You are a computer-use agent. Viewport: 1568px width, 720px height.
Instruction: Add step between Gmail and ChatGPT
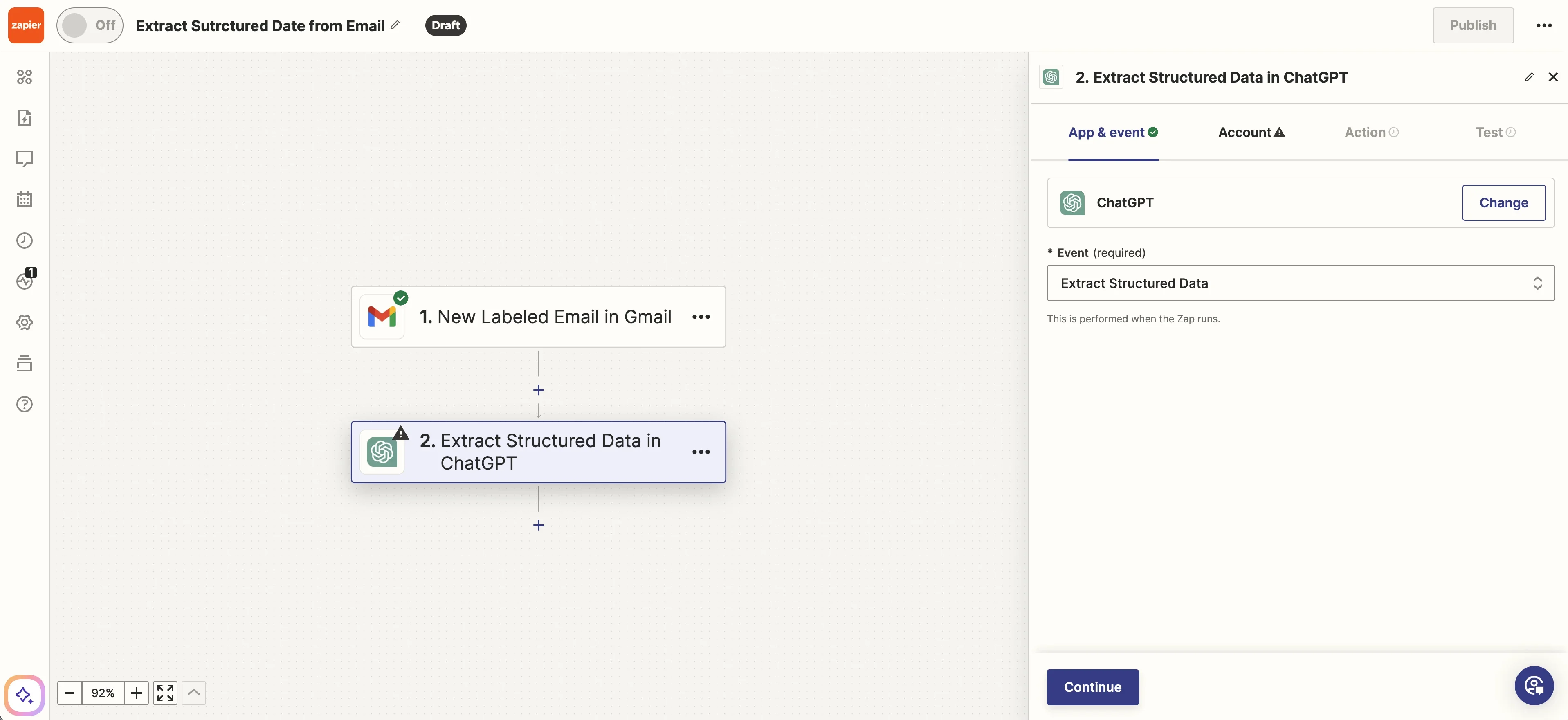[538, 390]
